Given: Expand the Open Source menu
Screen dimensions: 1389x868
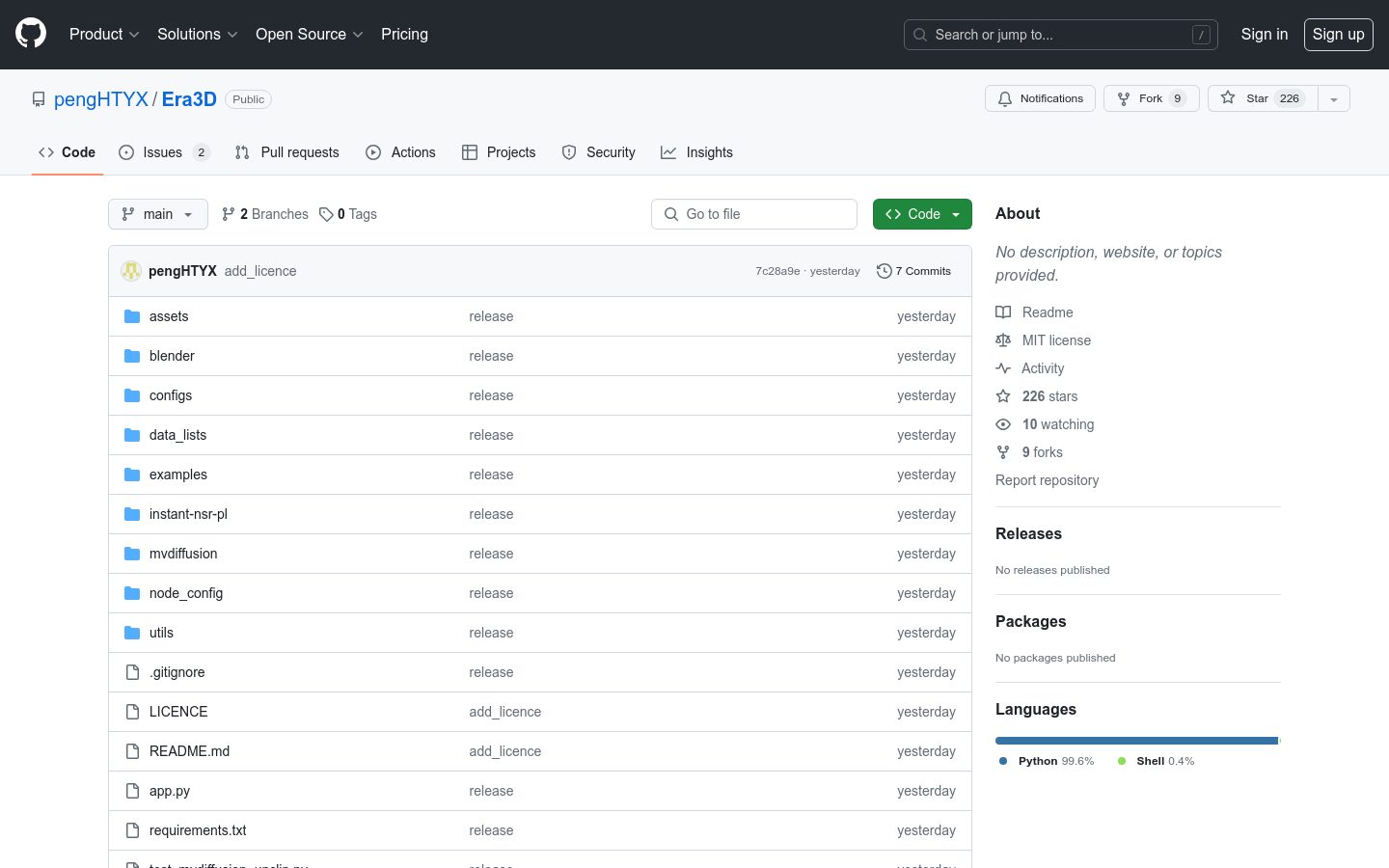Looking at the screenshot, I should 309,34.
